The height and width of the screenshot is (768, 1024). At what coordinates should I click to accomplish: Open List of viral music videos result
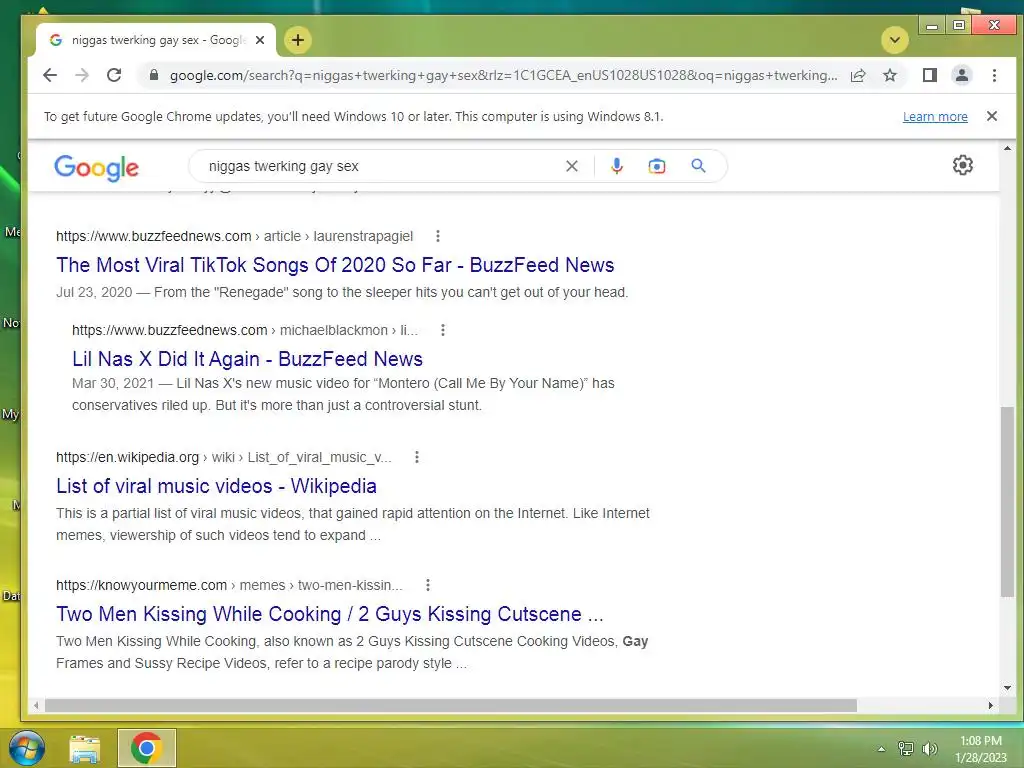click(216, 487)
